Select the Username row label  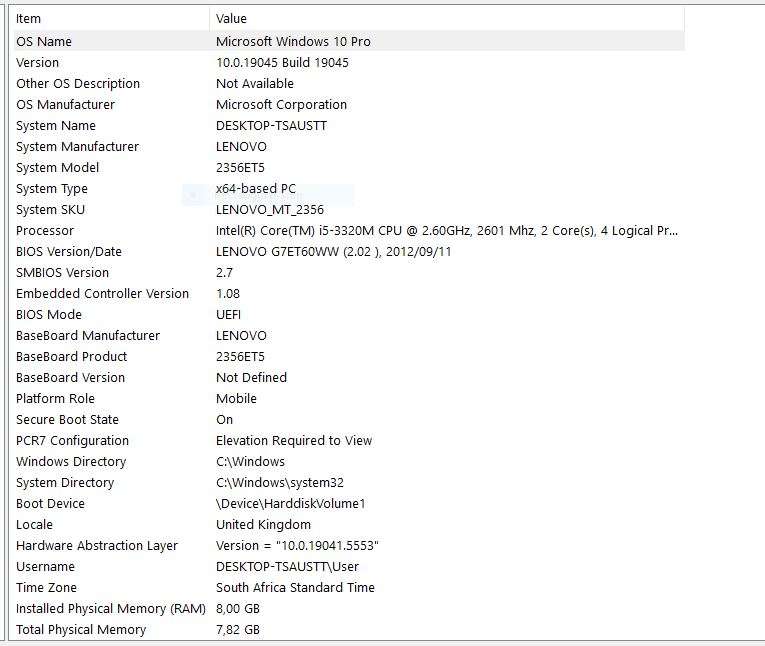(x=45, y=566)
